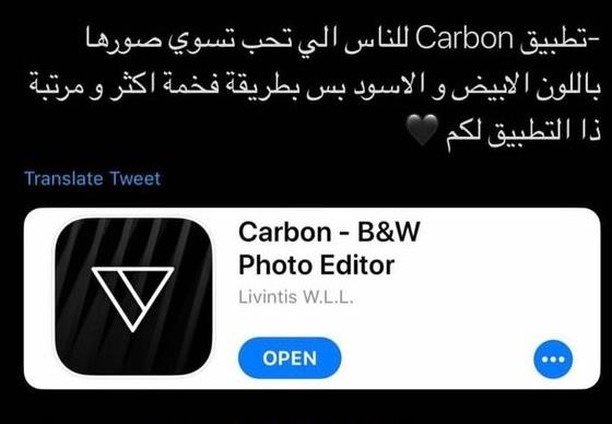Viewport: 612px width, 424px height.
Task: Launch the app with the OPEN button
Action: pos(290,358)
